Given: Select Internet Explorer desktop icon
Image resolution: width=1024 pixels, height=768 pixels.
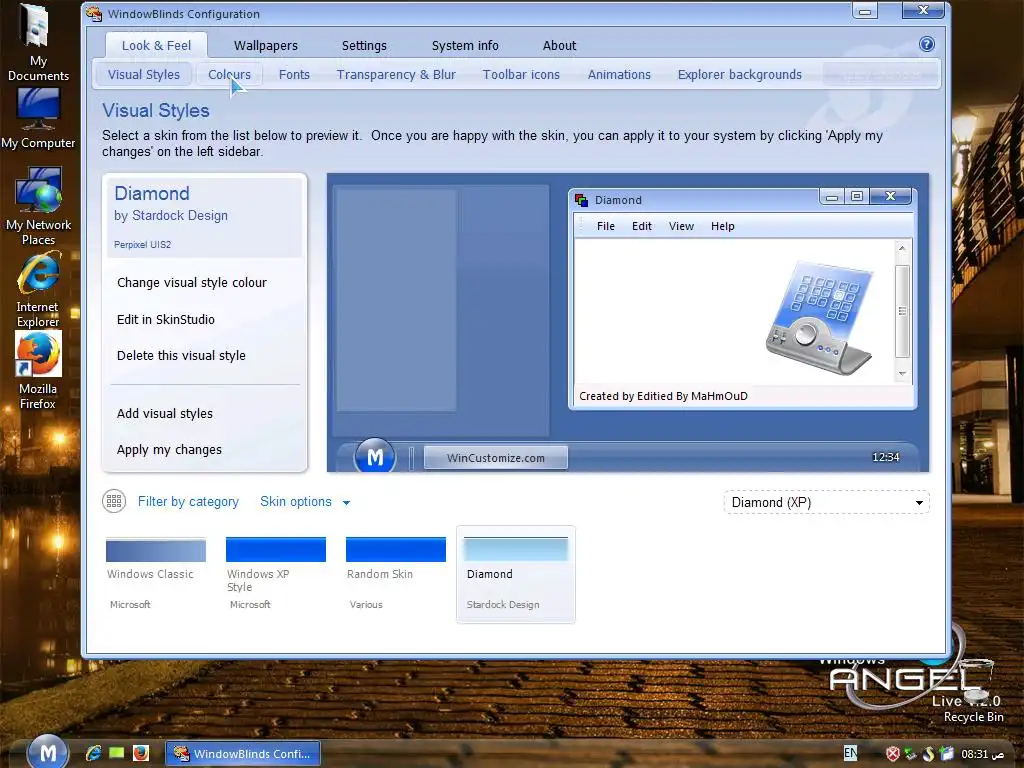Looking at the screenshot, I should (38, 290).
